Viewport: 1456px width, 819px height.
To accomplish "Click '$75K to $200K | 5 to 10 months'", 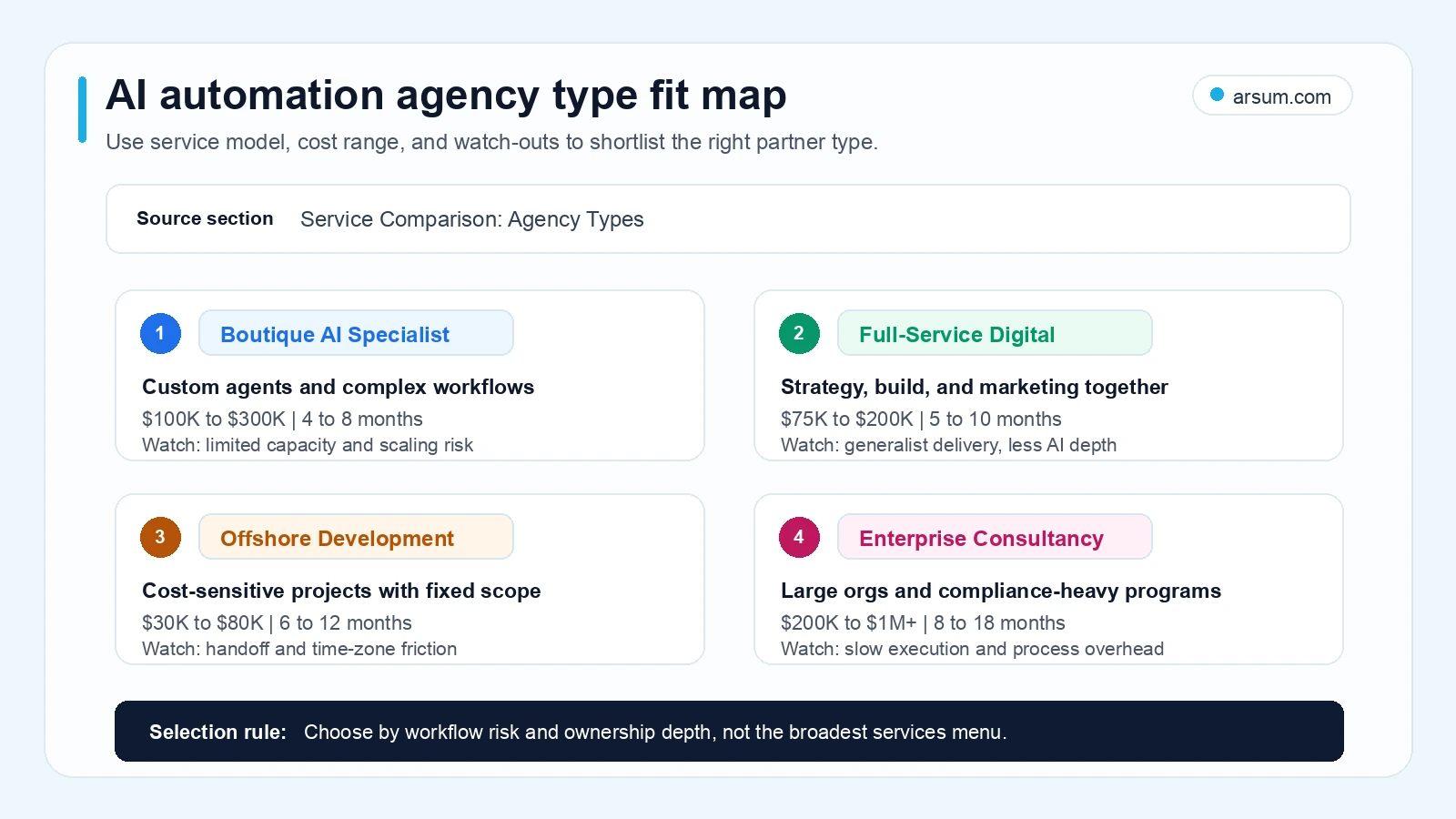I will [x=921, y=419].
